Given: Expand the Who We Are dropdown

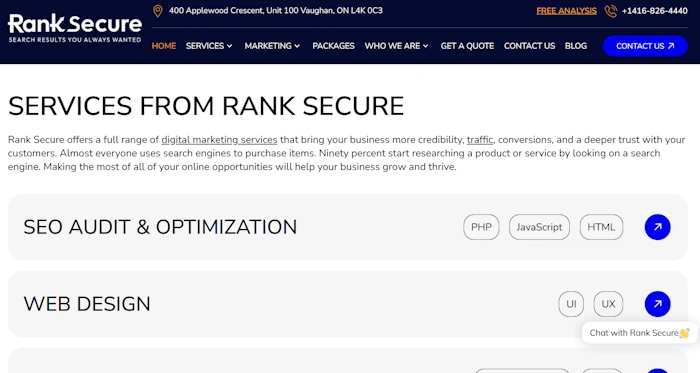Looking at the screenshot, I should [396, 46].
